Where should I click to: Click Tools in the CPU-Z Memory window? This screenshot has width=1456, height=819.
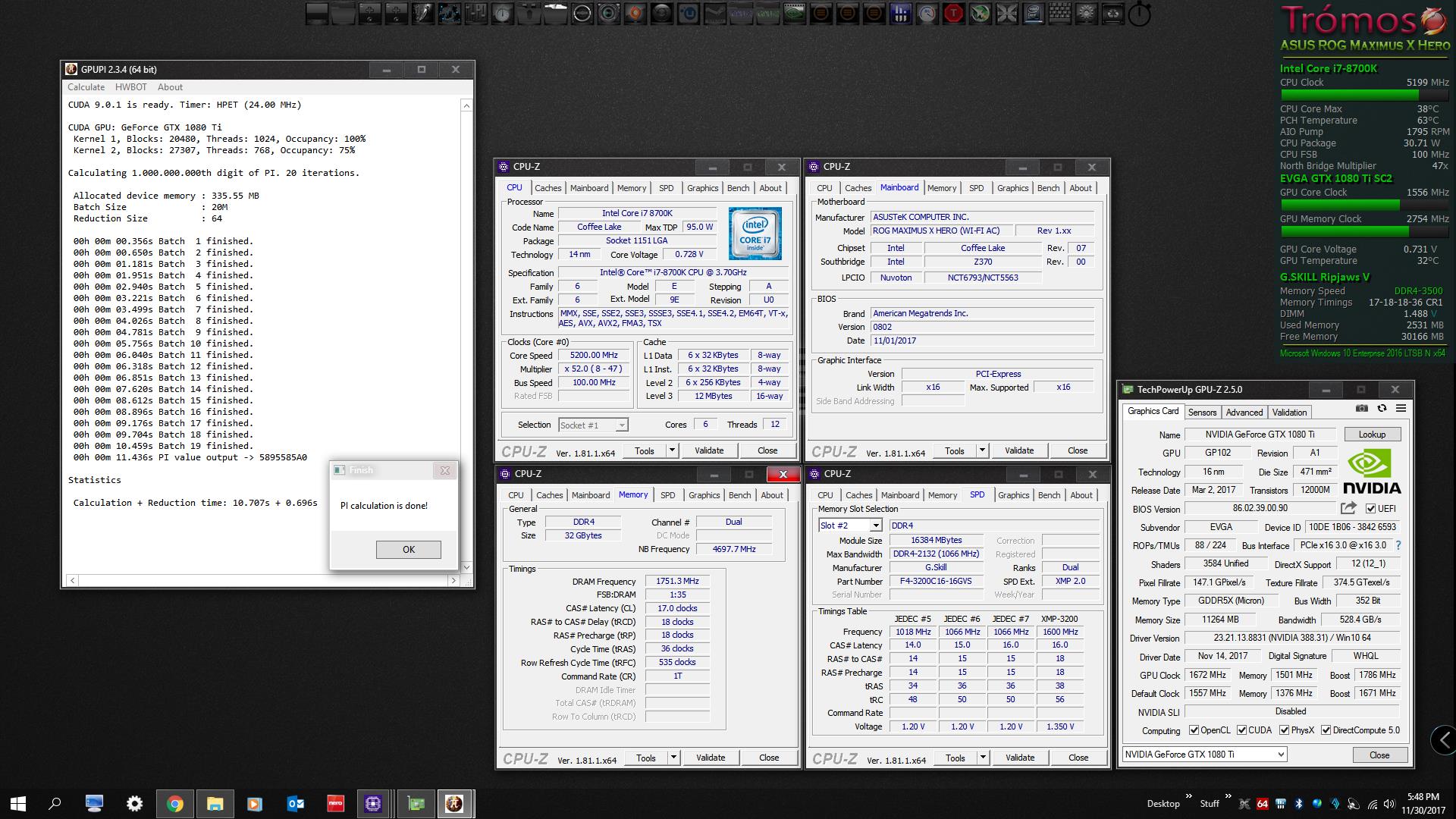click(x=646, y=758)
